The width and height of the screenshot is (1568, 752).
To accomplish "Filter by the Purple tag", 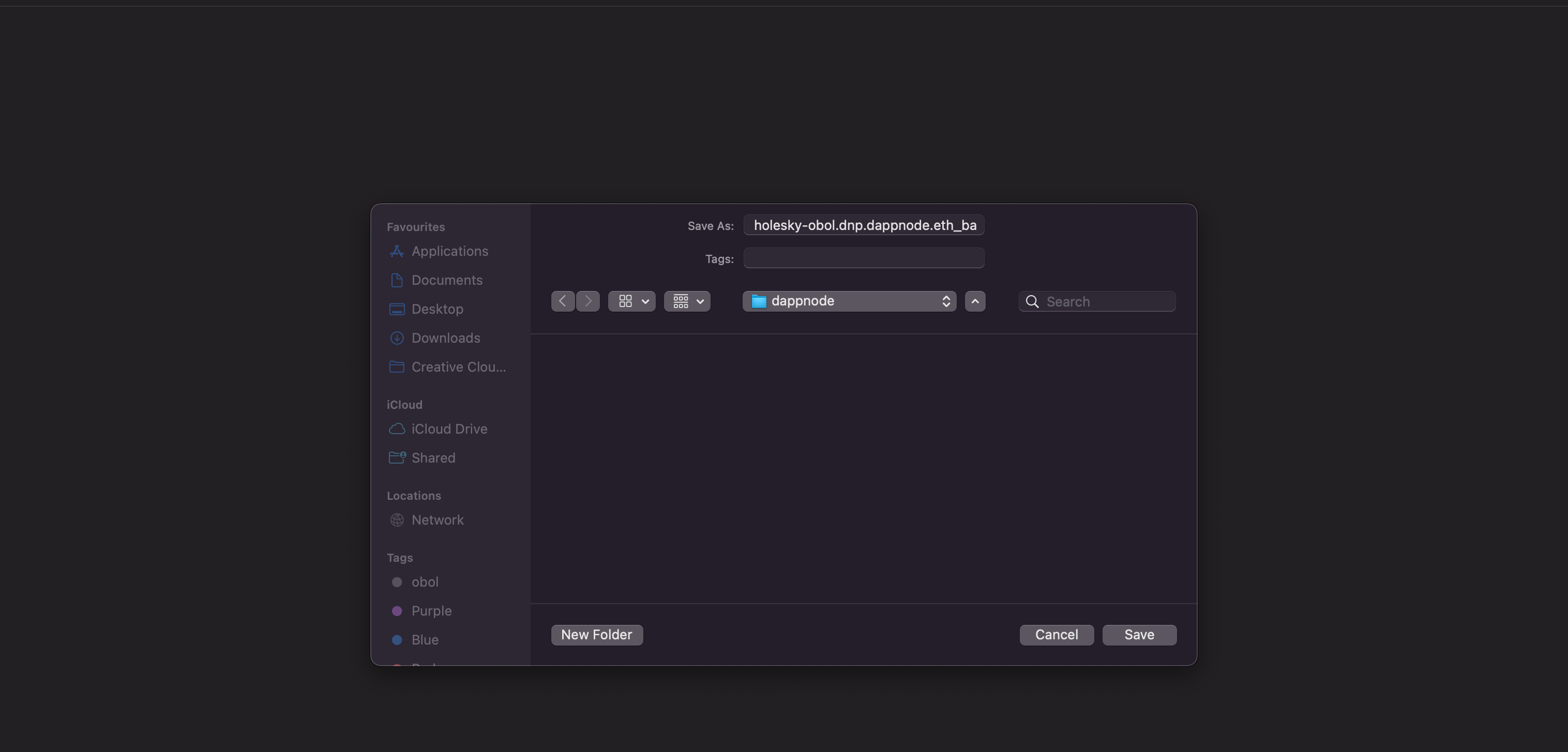I will 431,611.
